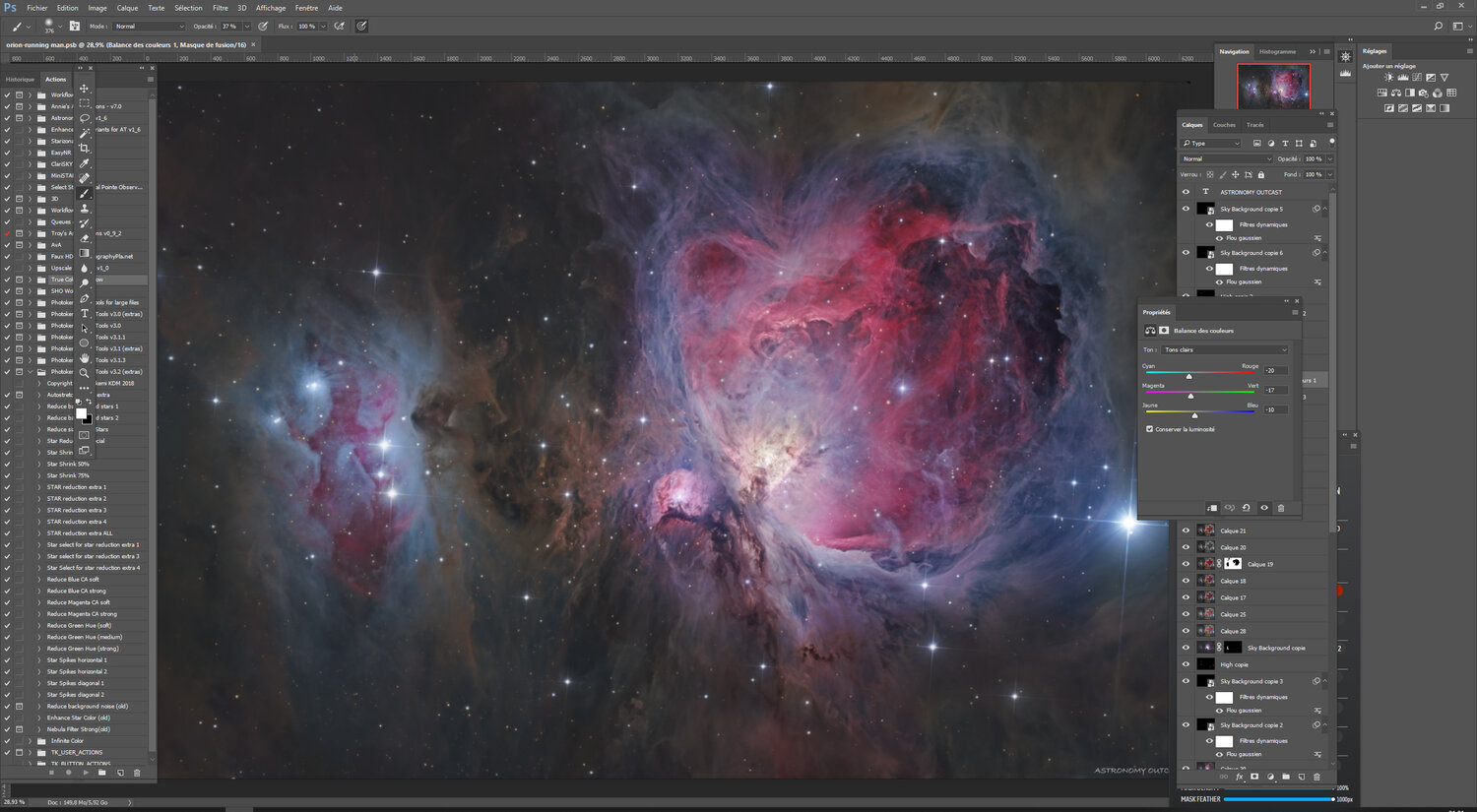Select the Magic Wand tool
The width and height of the screenshot is (1477, 812).
click(x=85, y=133)
